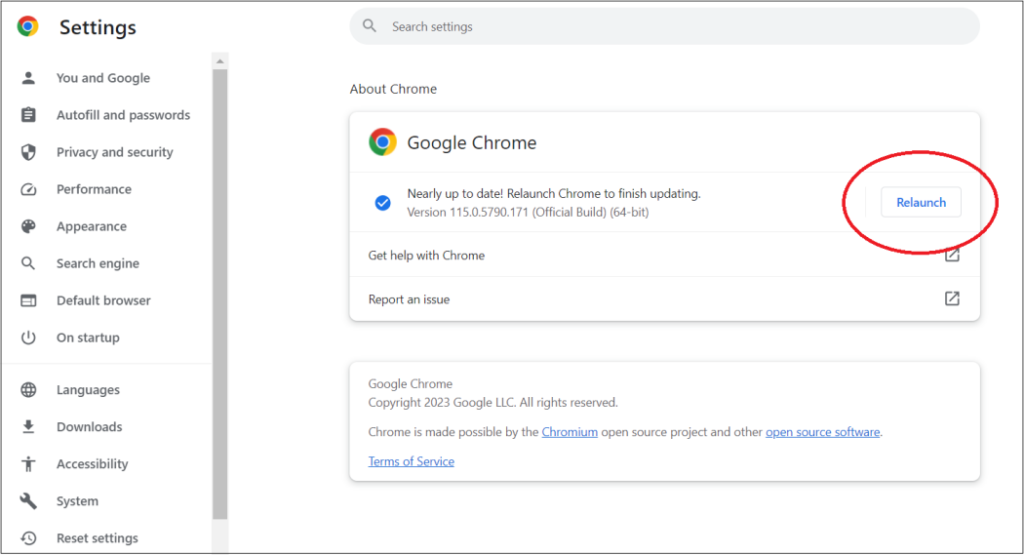Click the globe icon for Languages

[x=29, y=390]
